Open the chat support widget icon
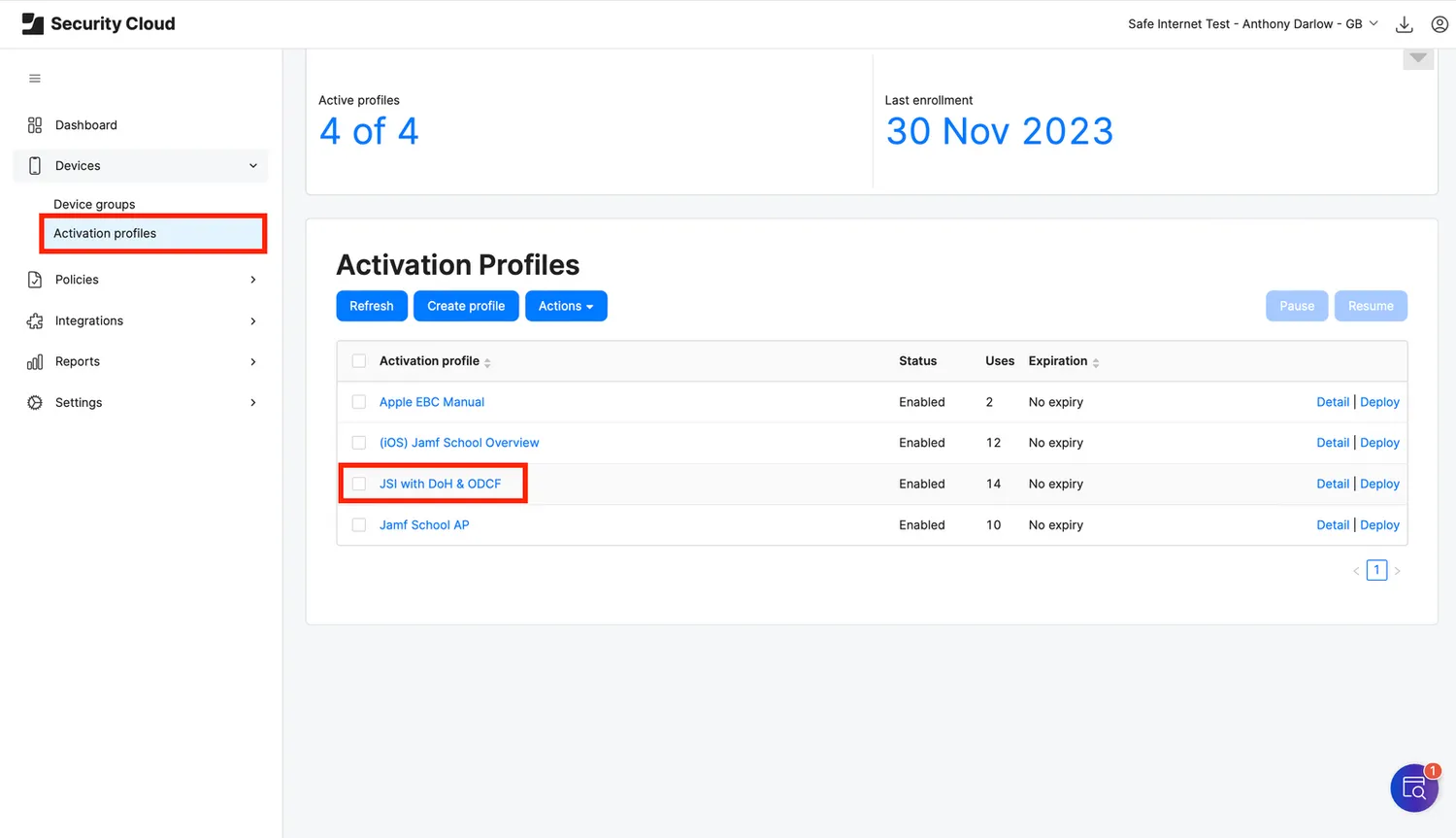This screenshot has width=1456, height=838. pos(1413,788)
